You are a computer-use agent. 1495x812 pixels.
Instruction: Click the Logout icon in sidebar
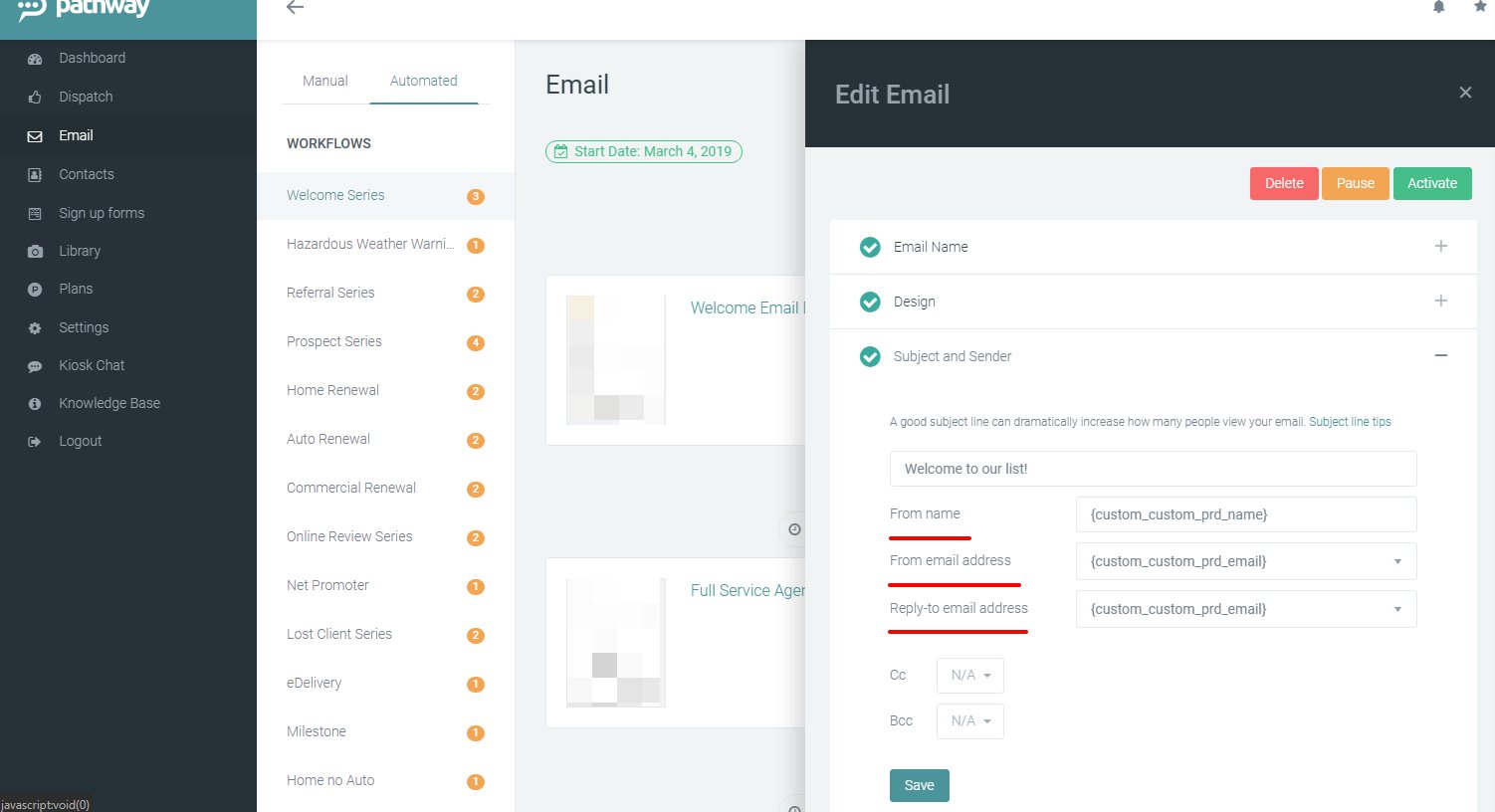pyautogui.click(x=35, y=442)
